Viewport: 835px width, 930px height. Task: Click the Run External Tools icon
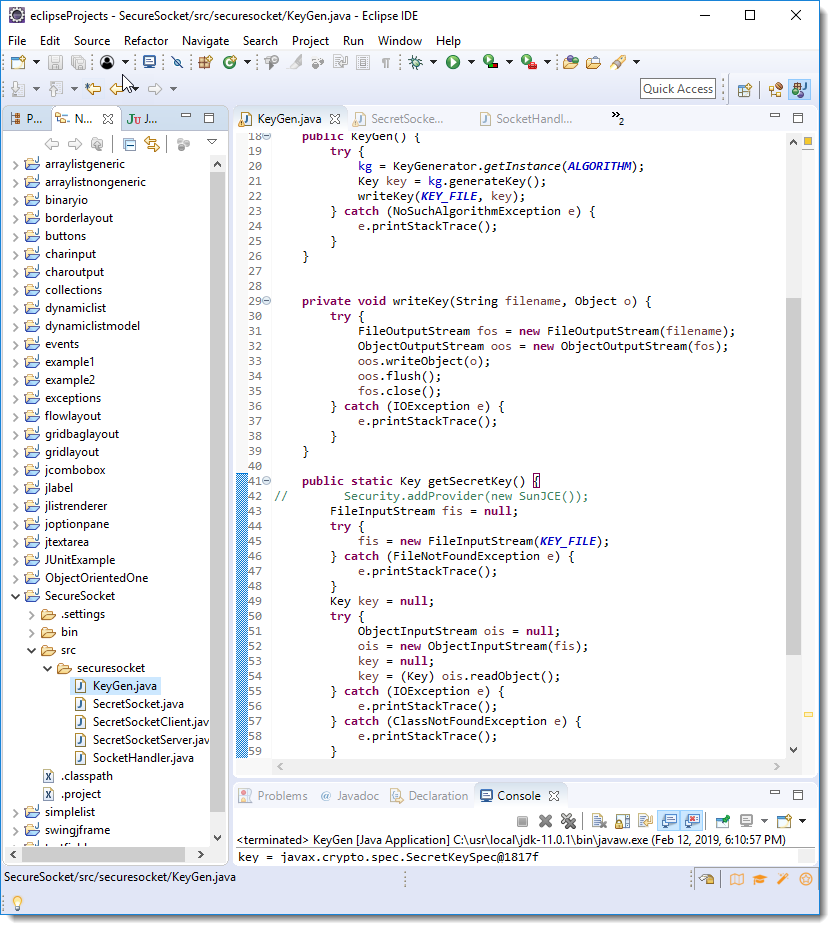(x=528, y=62)
